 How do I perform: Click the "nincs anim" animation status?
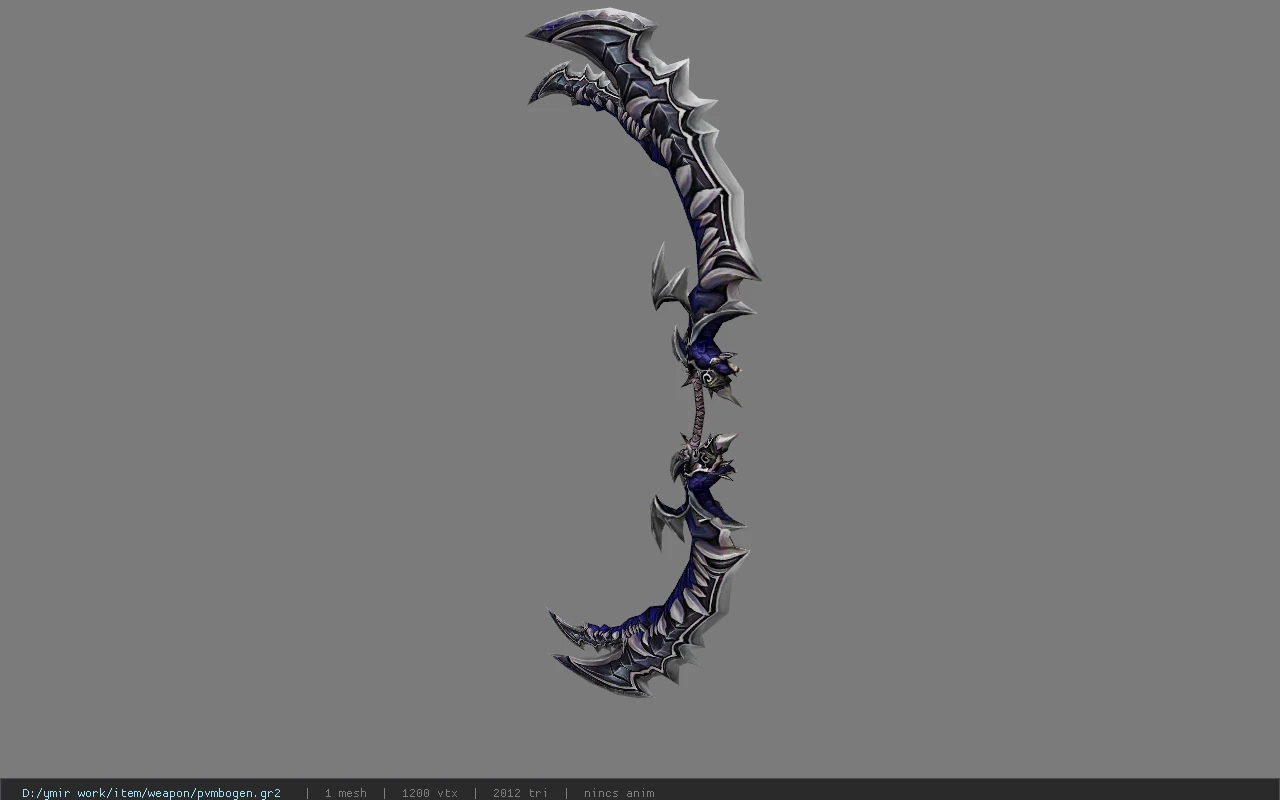pos(619,793)
